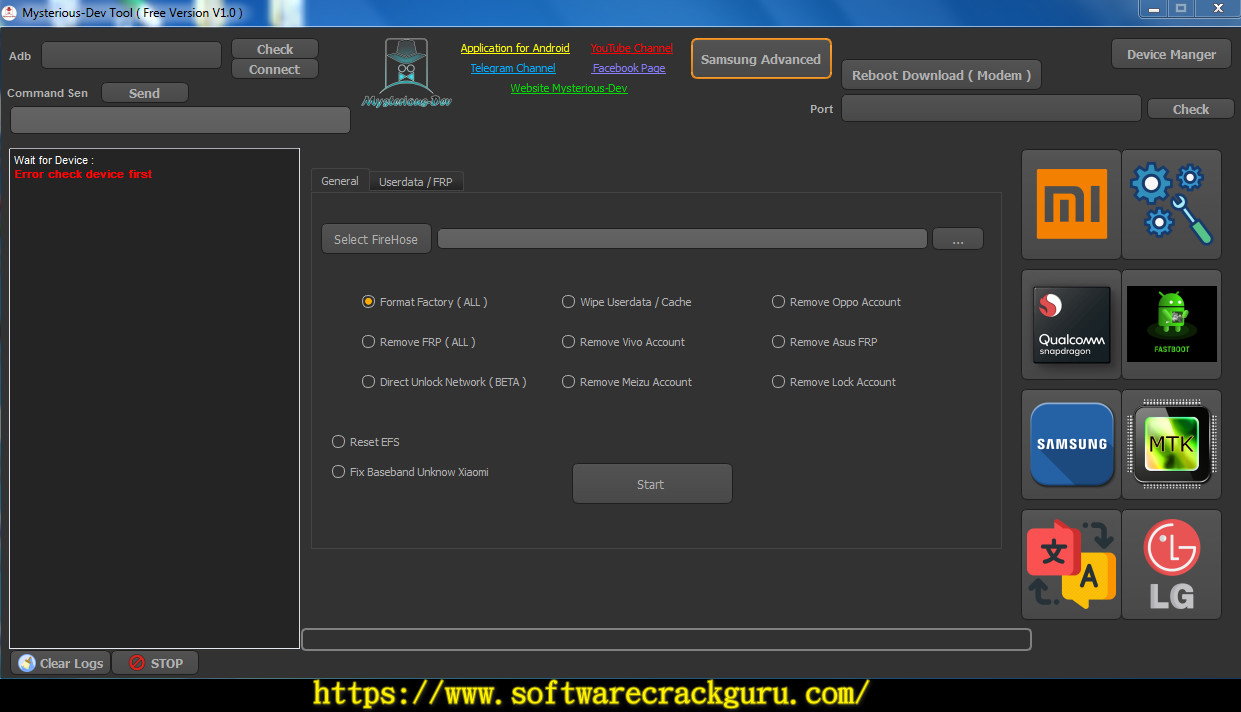Click the bottom progress bar

click(666, 639)
